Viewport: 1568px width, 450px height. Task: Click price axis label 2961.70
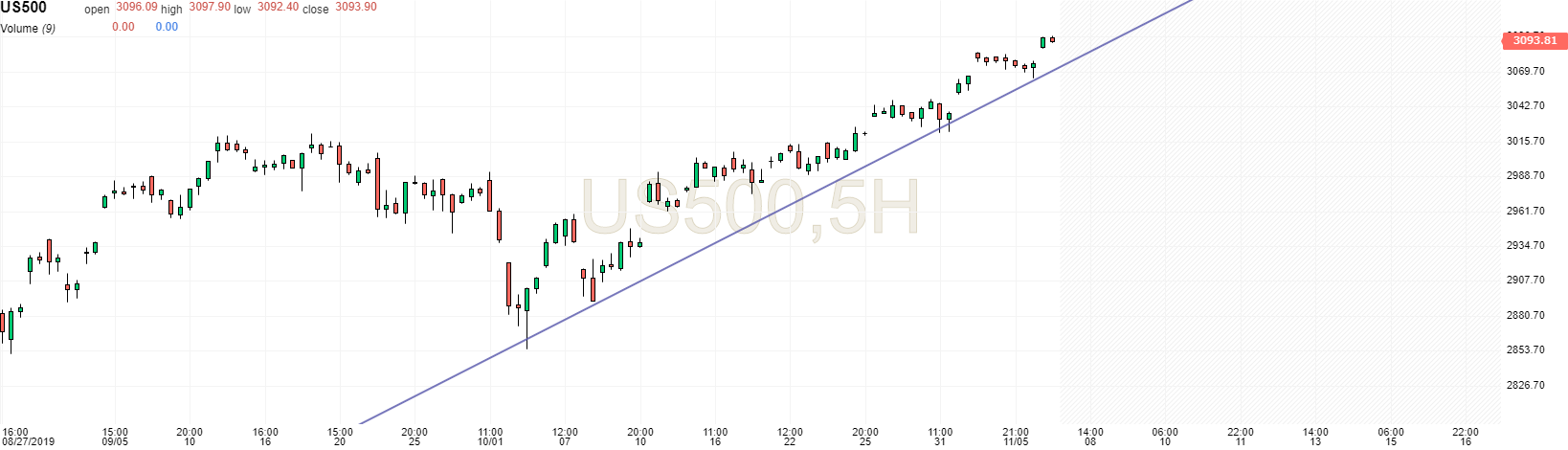click(x=1526, y=212)
